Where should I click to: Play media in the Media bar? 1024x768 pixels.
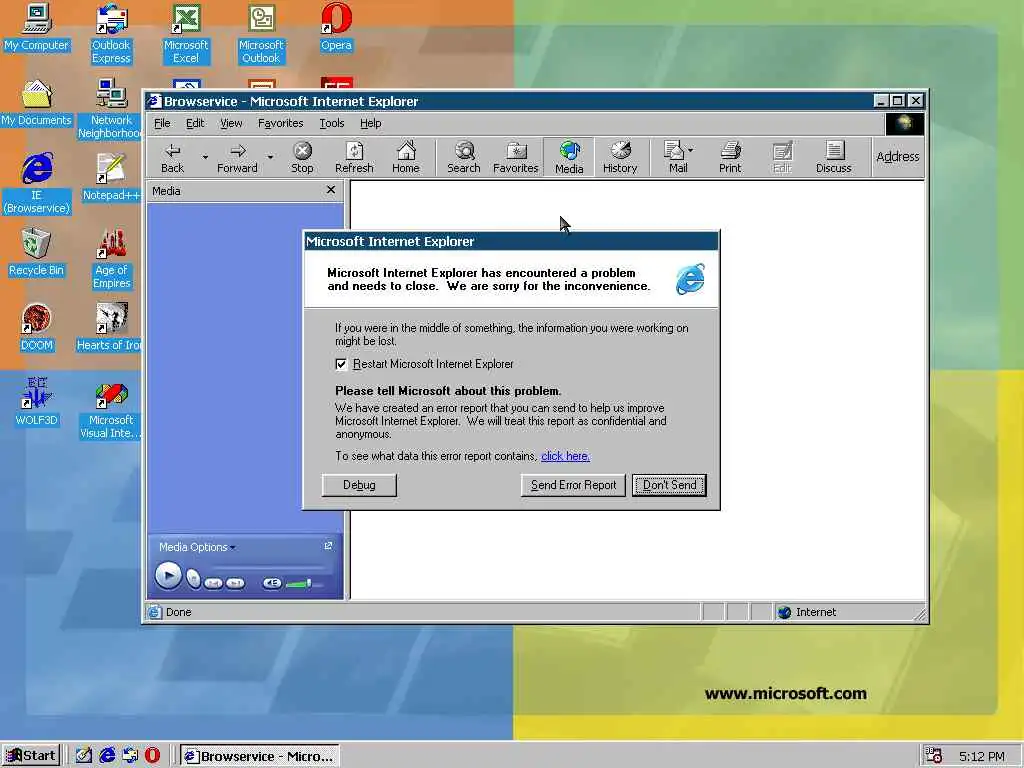(x=168, y=576)
